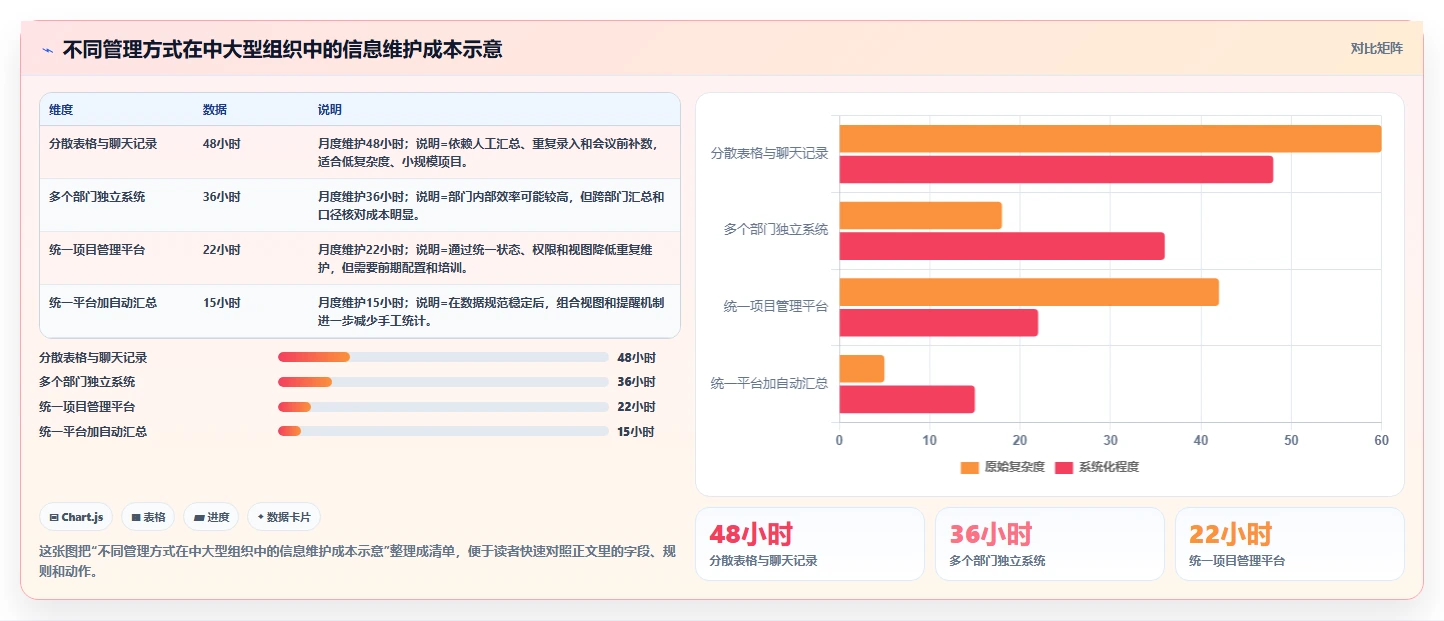This screenshot has height=621, width=1444.
Task: Select the 数据卡片 tag chip
Action: pyautogui.click(x=284, y=517)
